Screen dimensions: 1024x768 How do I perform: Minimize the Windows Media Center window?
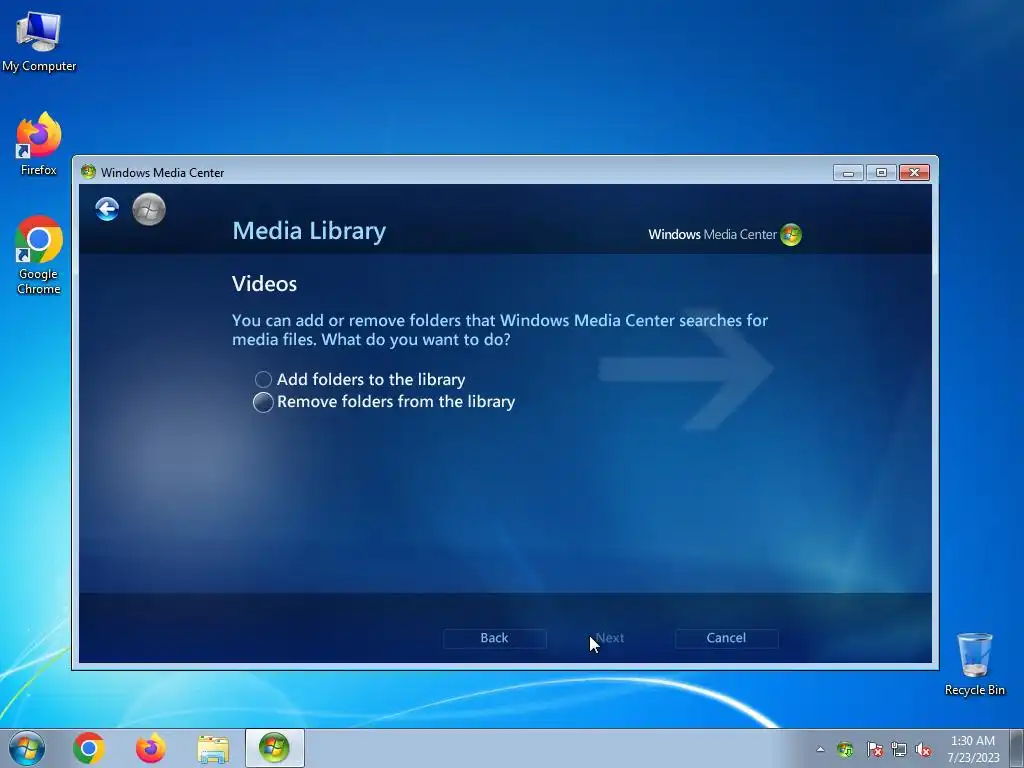click(848, 172)
